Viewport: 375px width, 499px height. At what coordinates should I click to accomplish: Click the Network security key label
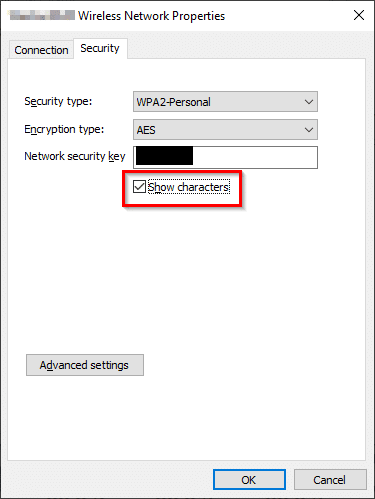point(75,156)
